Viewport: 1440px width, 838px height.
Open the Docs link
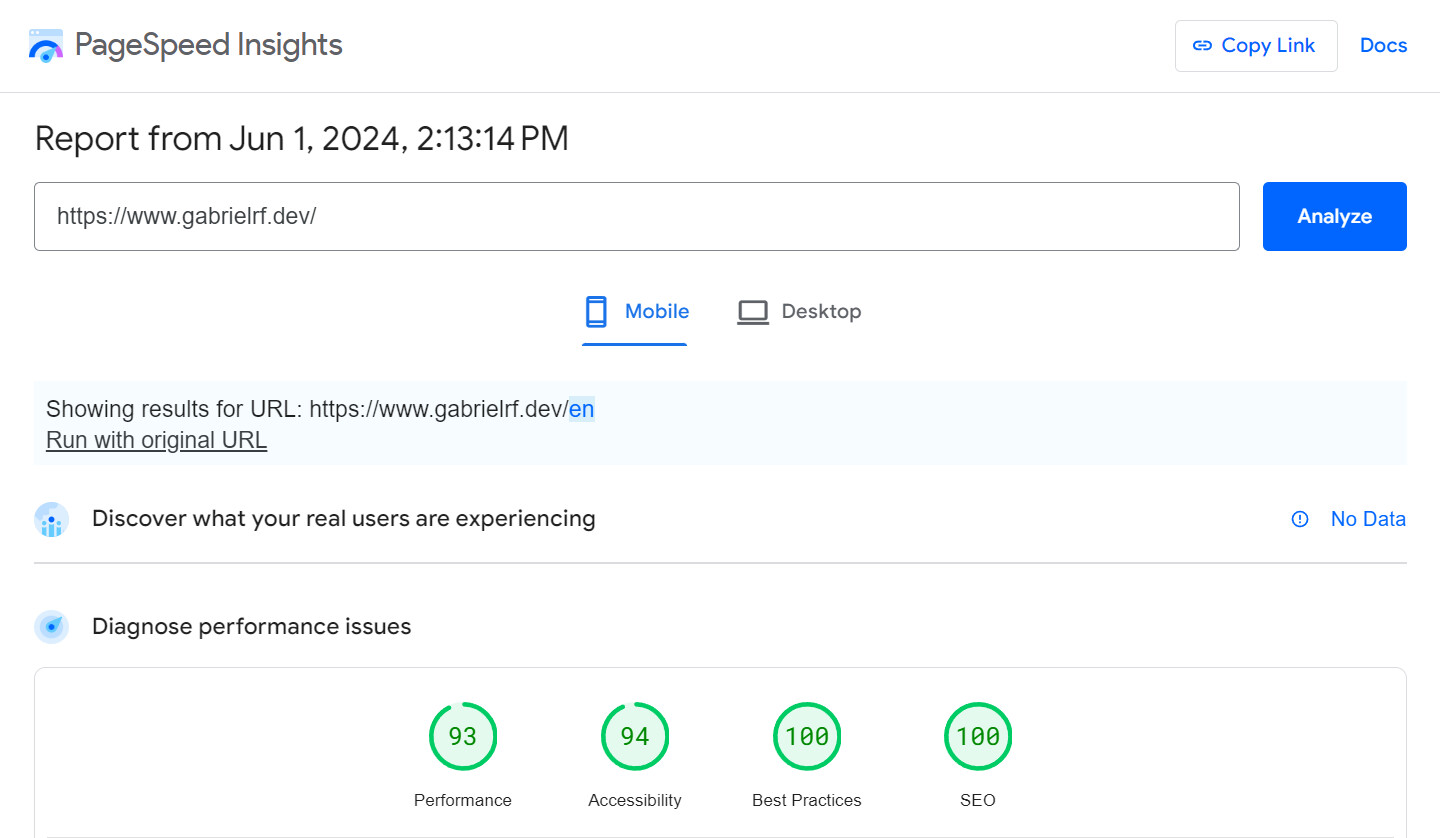(x=1383, y=46)
